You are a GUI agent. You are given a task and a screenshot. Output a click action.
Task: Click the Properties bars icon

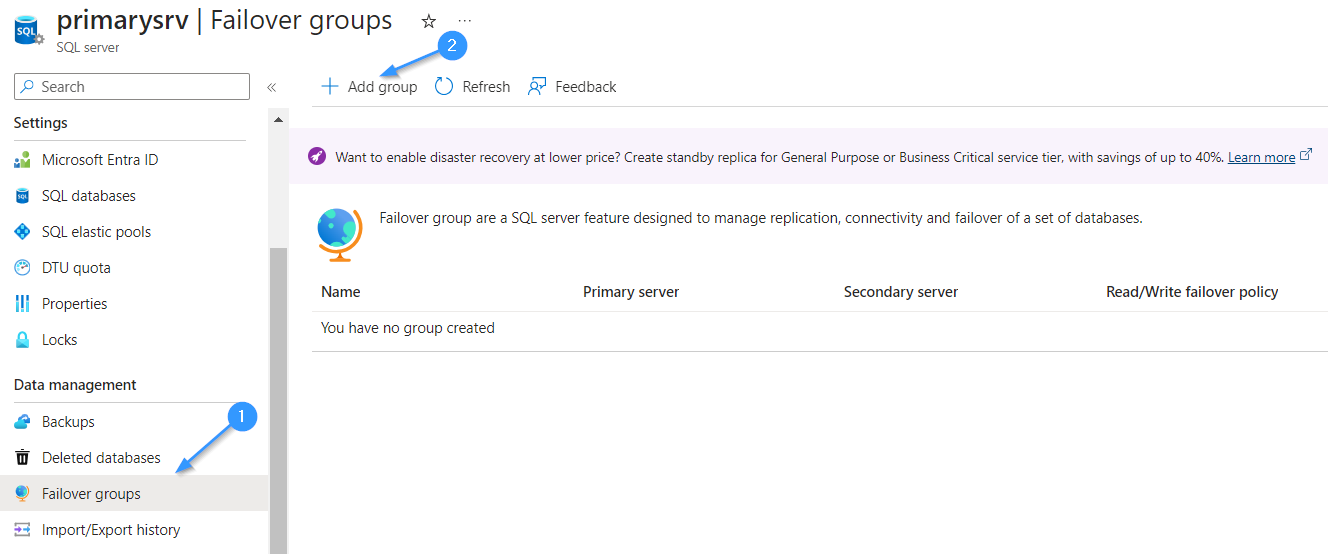coord(22,304)
